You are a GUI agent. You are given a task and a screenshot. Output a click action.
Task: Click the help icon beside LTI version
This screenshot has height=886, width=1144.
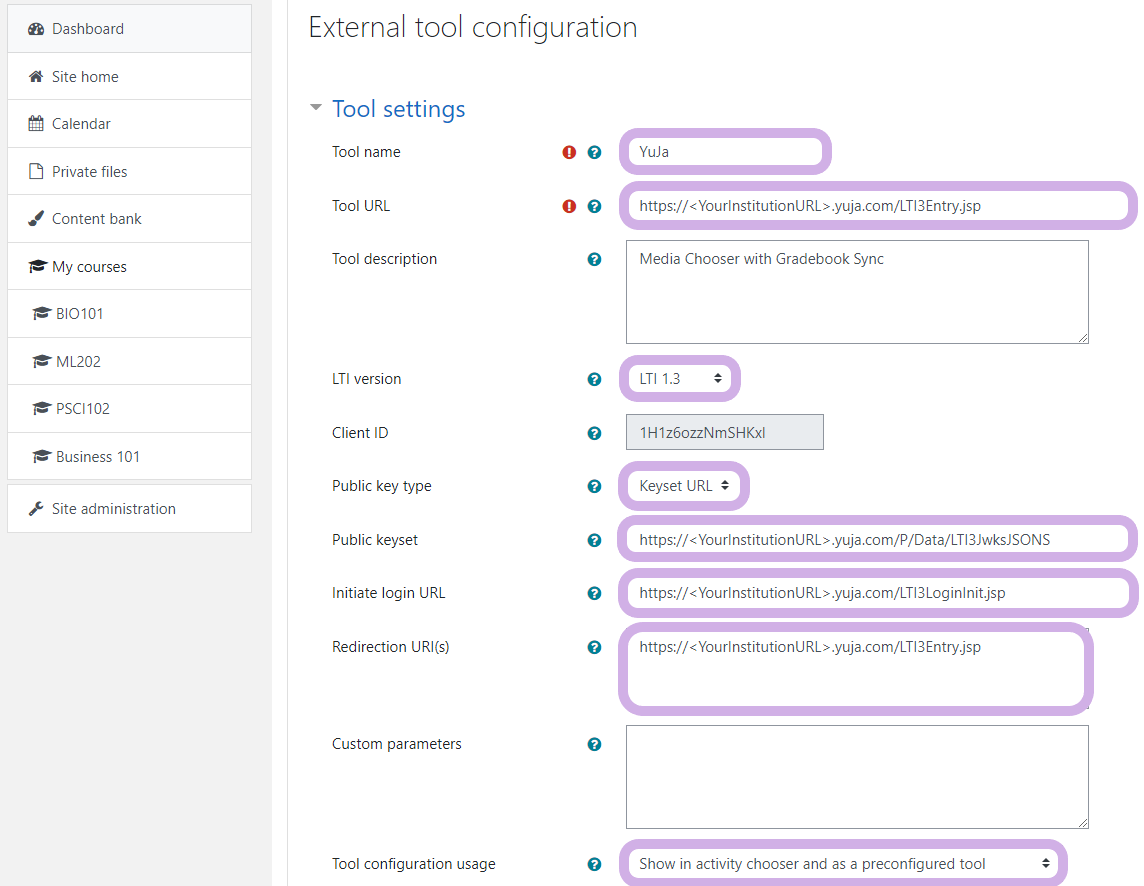pyautogui.click(x=595, y=379)
